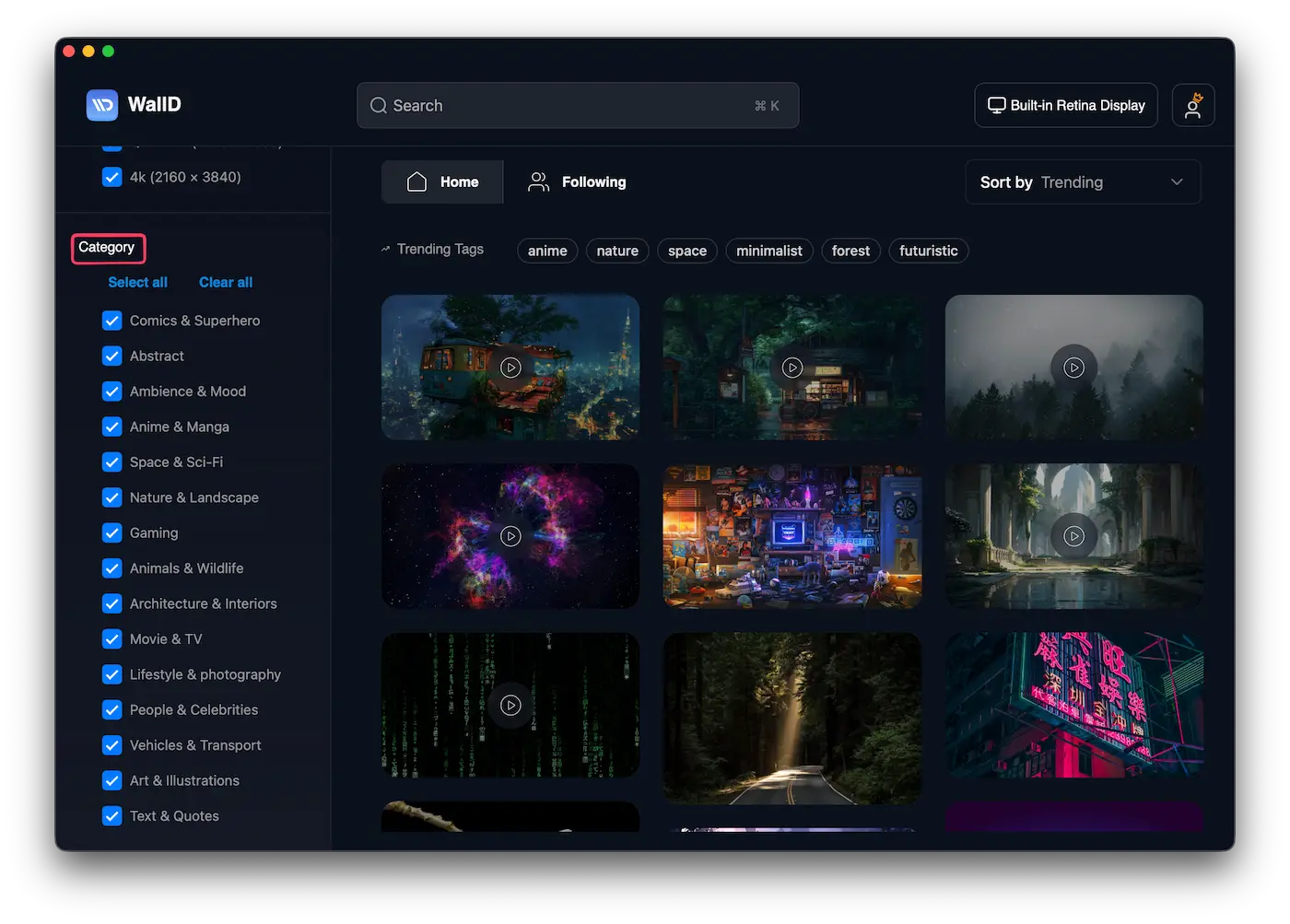
Task: Switch to the Following tab
Action: [578, 182]
